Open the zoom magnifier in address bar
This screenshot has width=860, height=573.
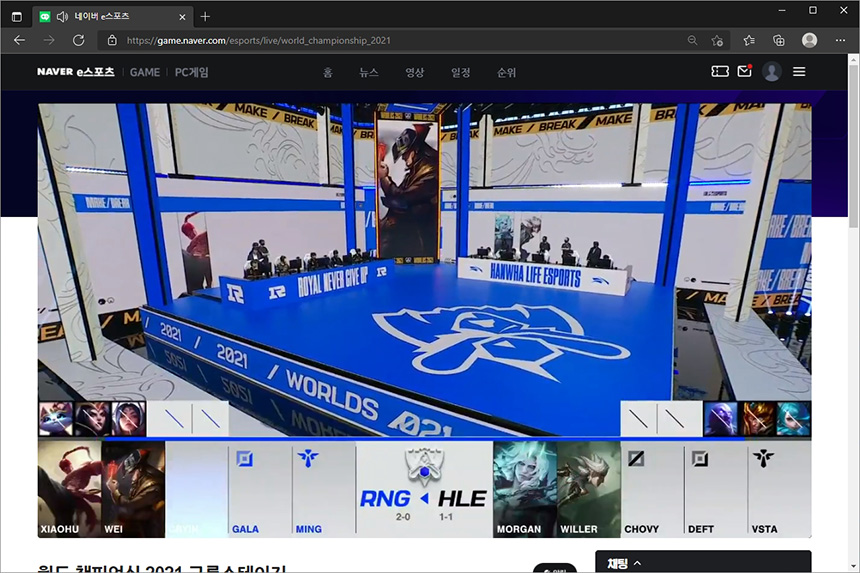(693, 40)
